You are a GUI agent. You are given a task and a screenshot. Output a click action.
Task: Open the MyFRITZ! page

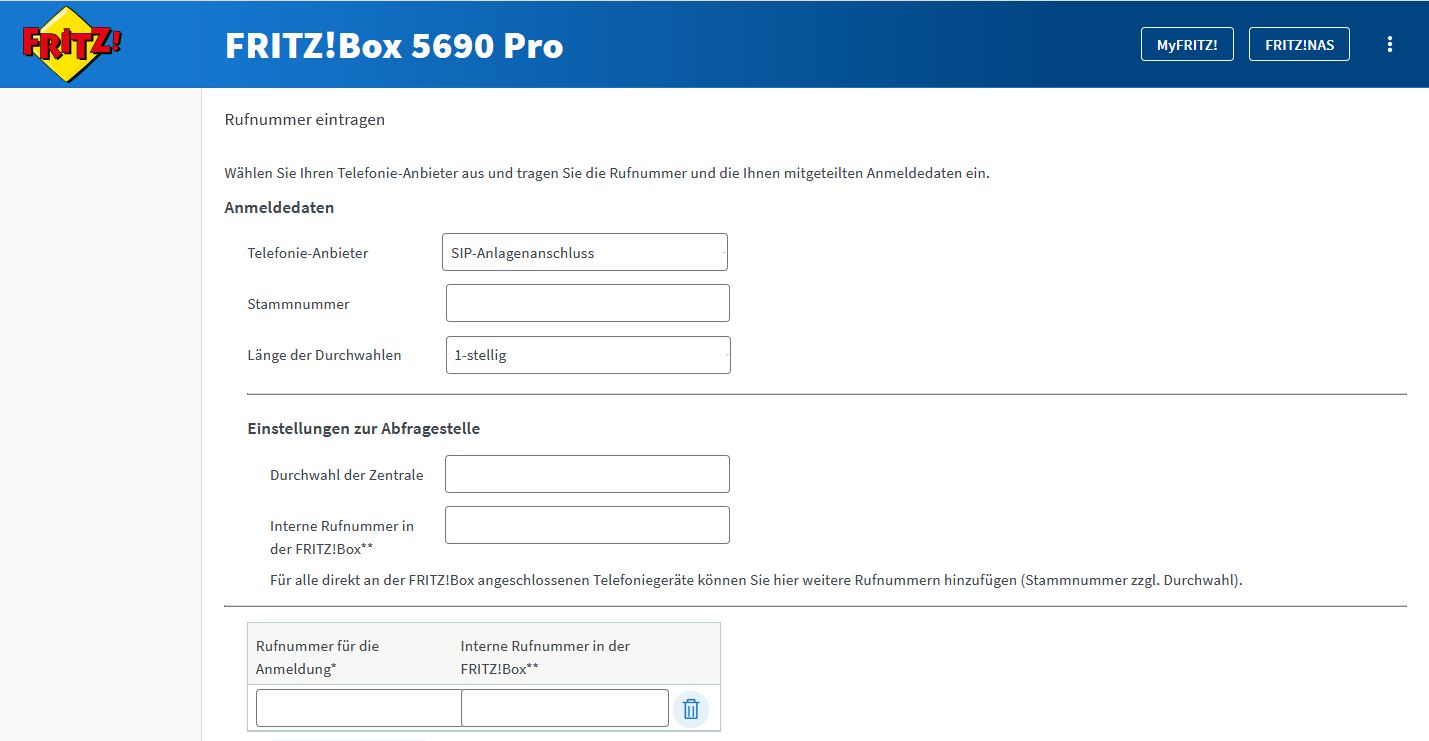pyautogui.click(x=1187, y=45)
